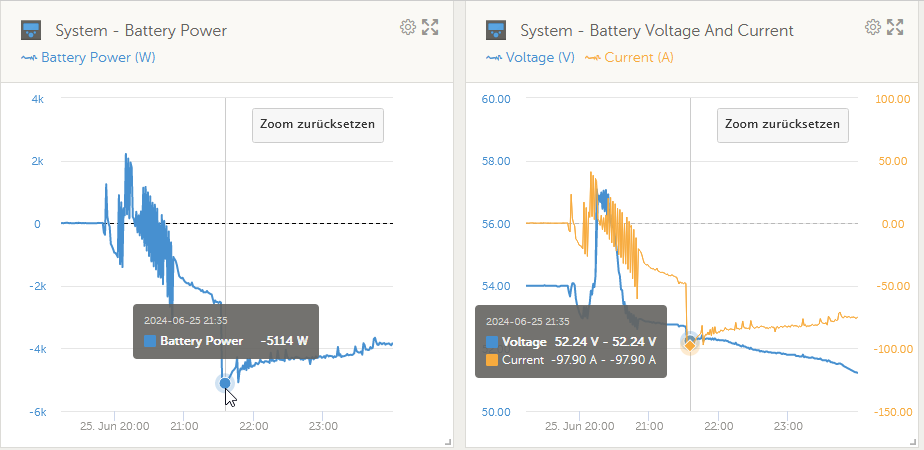The height and width of the screenshot is (450, 924).
Task: Reset zoom on the Voltage and Current chart
Action: 783,125
